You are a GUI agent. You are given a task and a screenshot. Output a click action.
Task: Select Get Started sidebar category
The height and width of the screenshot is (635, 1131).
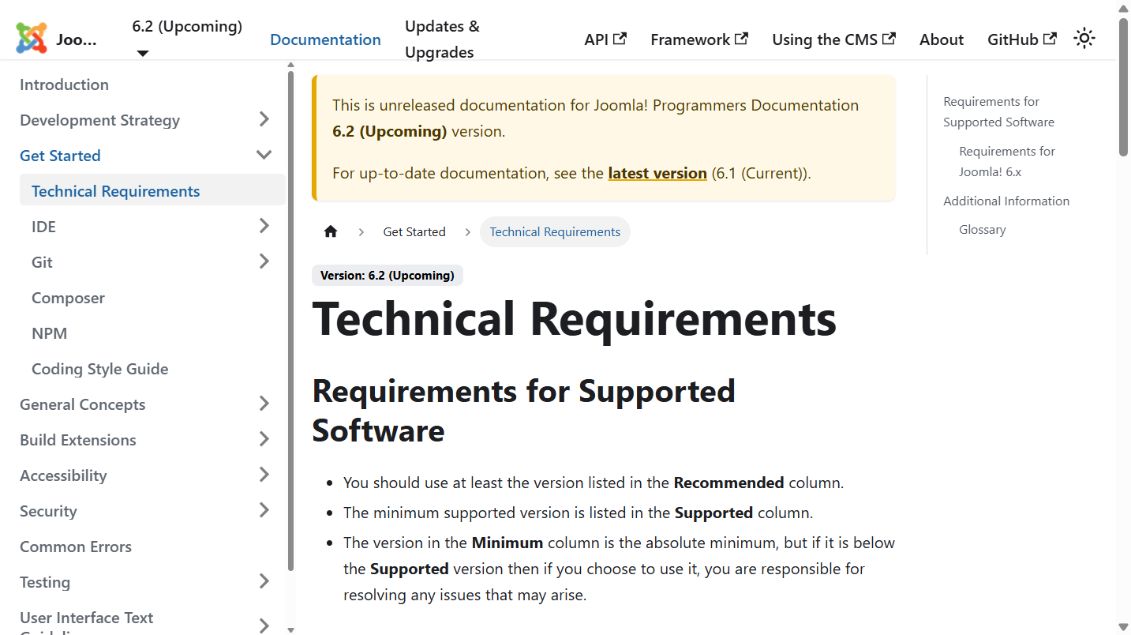tap(60, 155)
